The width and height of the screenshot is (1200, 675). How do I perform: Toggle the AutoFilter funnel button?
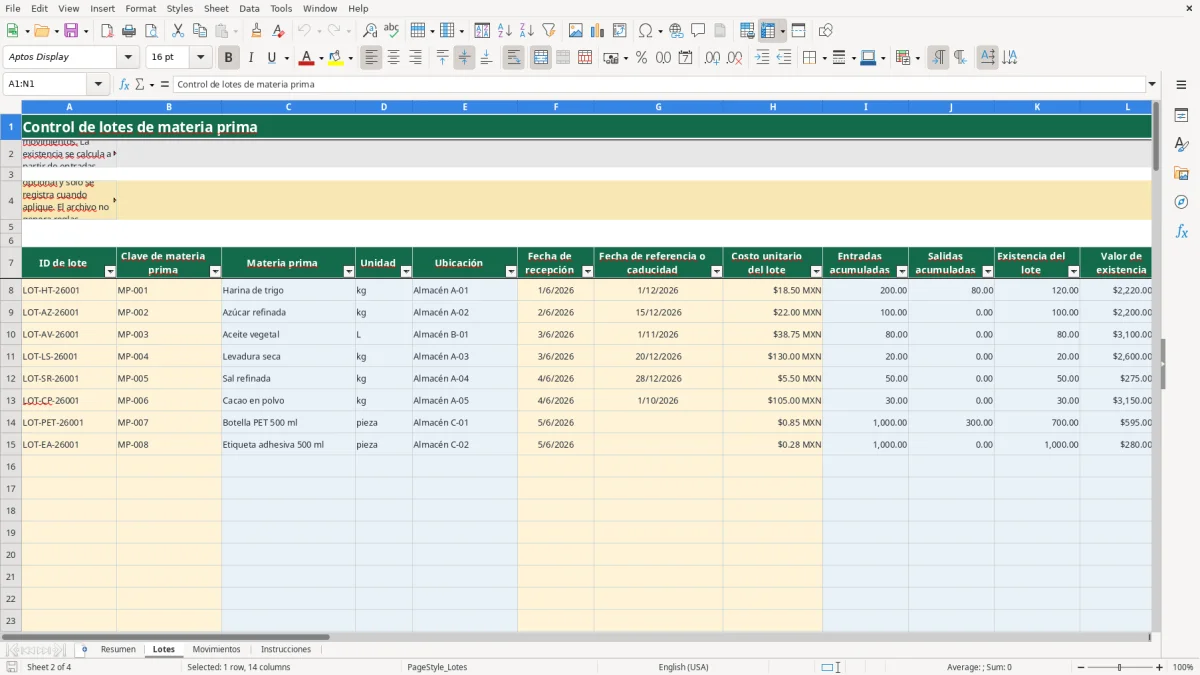click(x=548, y=31)
